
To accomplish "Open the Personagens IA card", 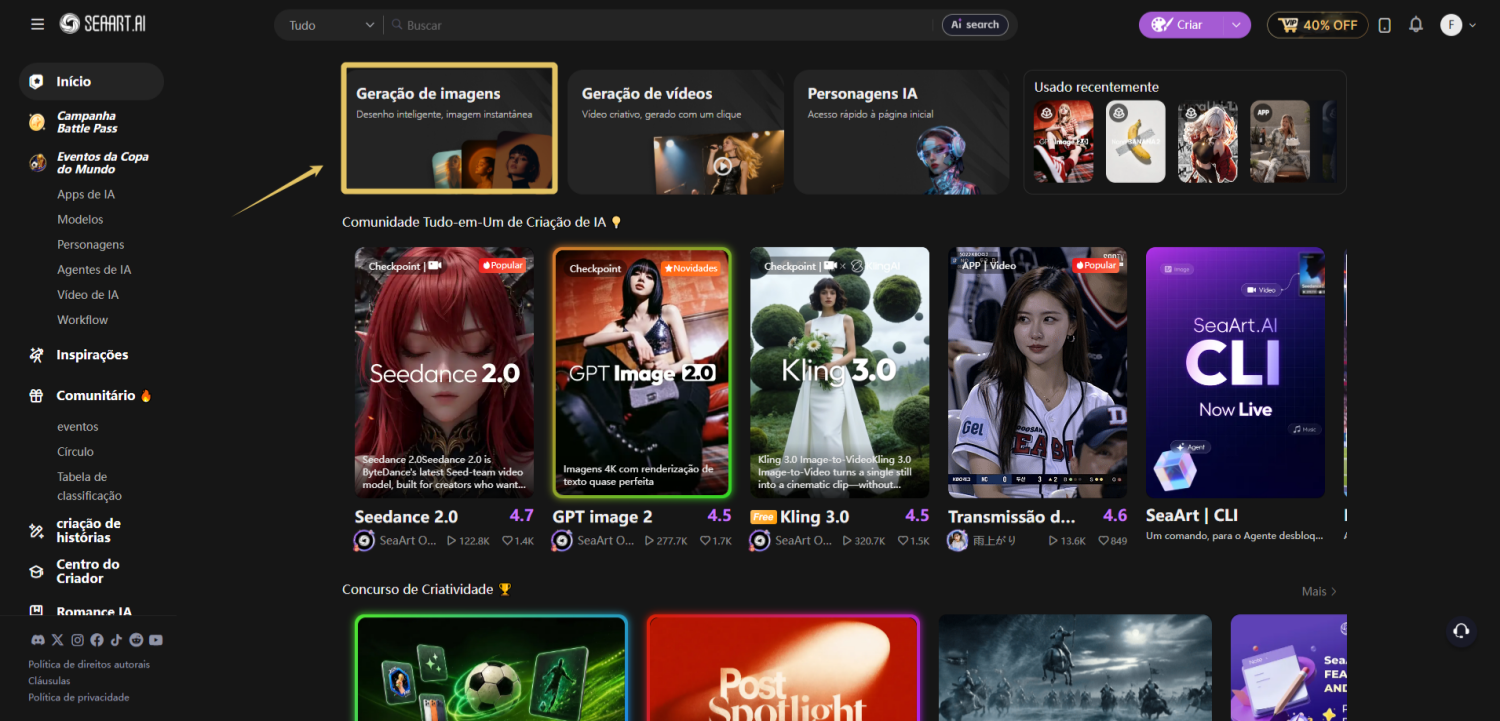I will coord(902,132).
